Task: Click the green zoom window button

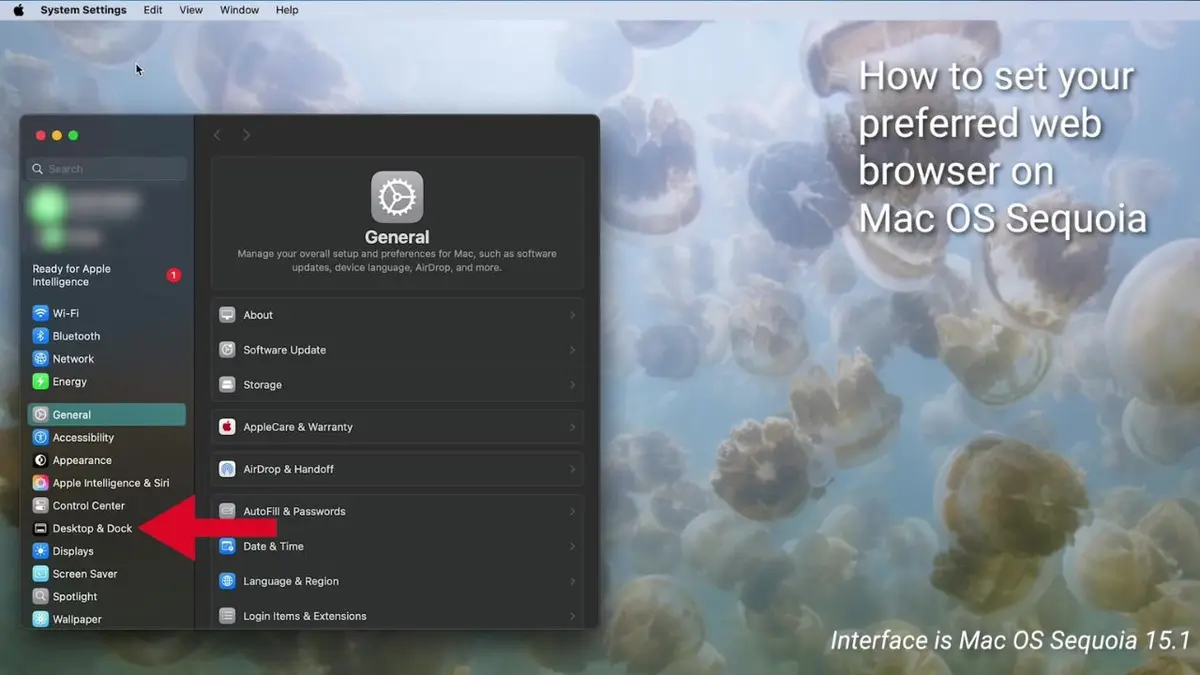Action: pos(73,135)
